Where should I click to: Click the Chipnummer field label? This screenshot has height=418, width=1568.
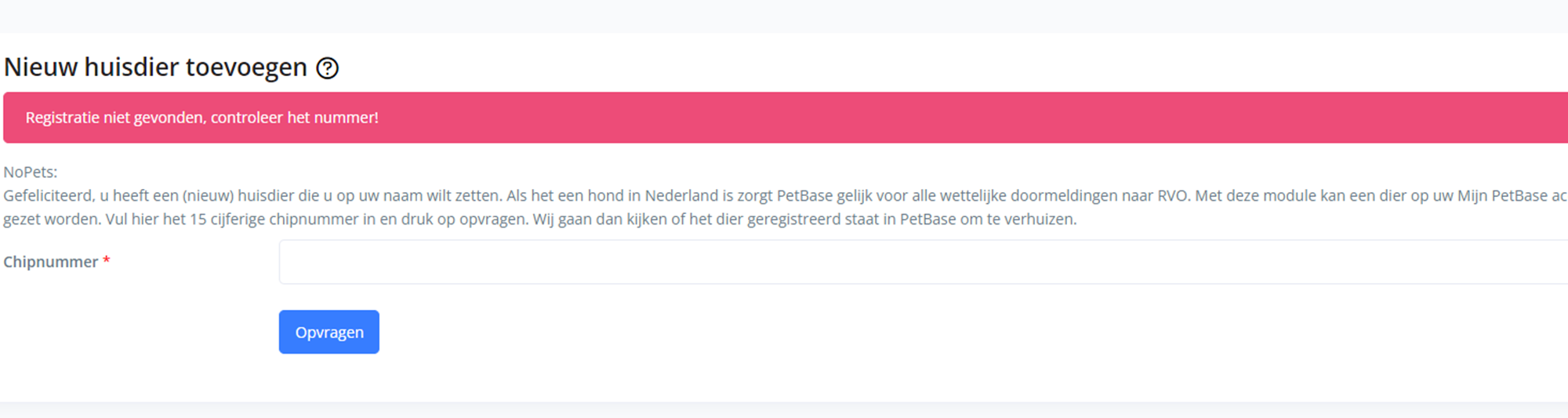51,262
